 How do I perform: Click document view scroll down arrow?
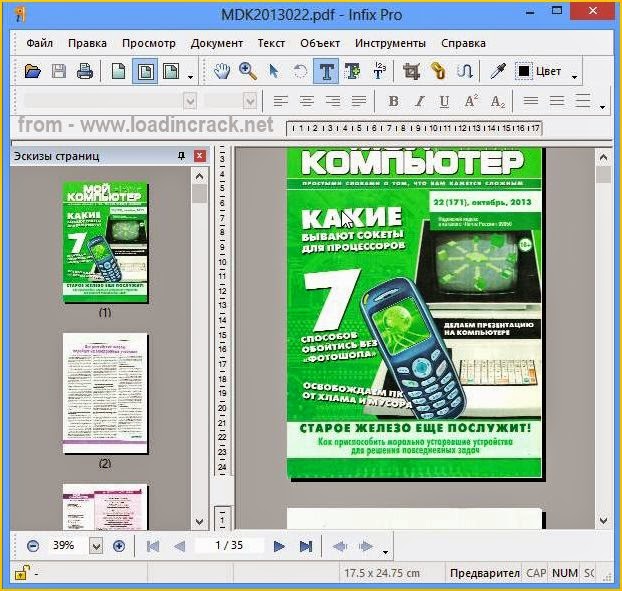pos(603,521)
